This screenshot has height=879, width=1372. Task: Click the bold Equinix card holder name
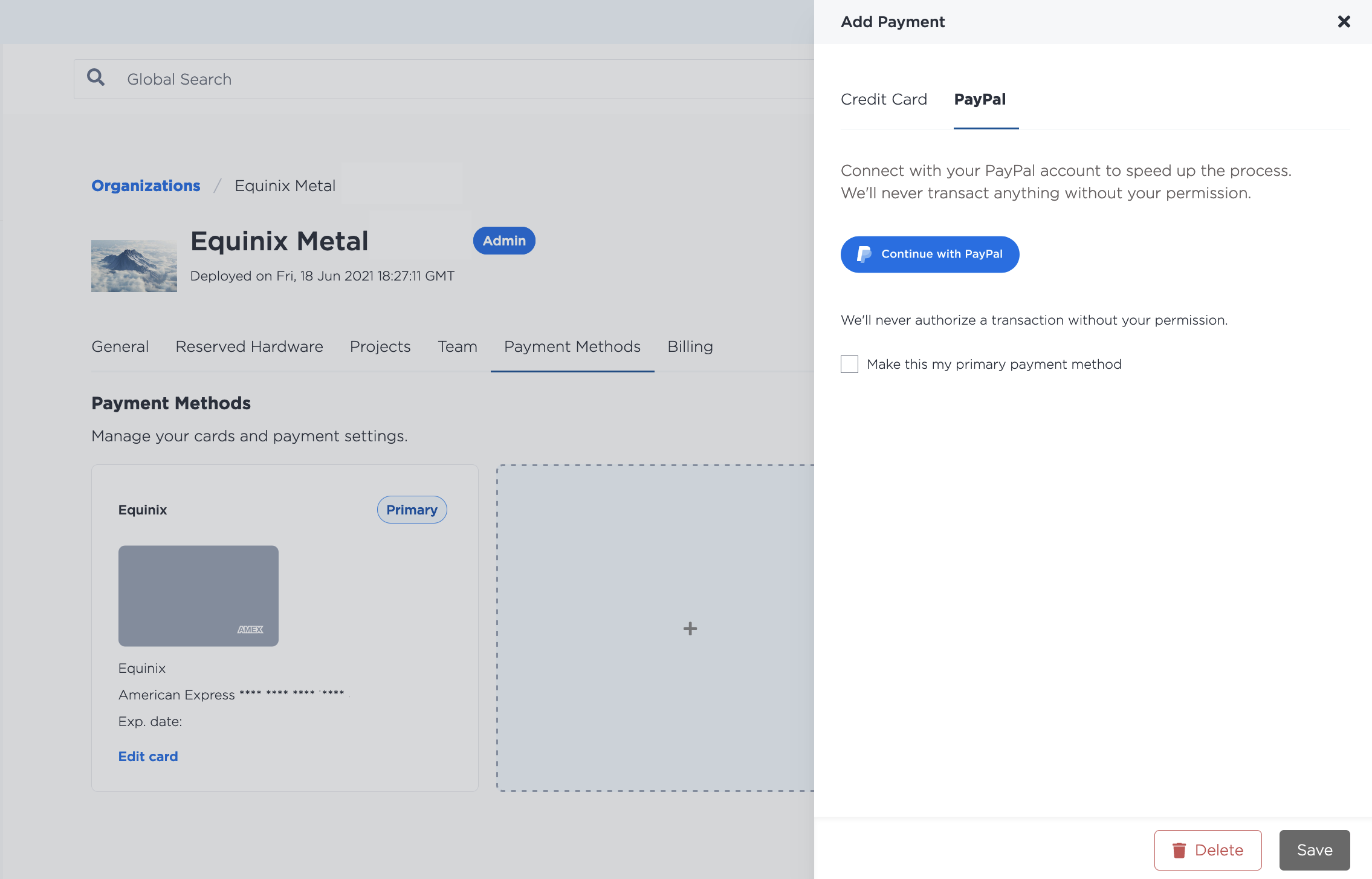(x=143, y=510)
